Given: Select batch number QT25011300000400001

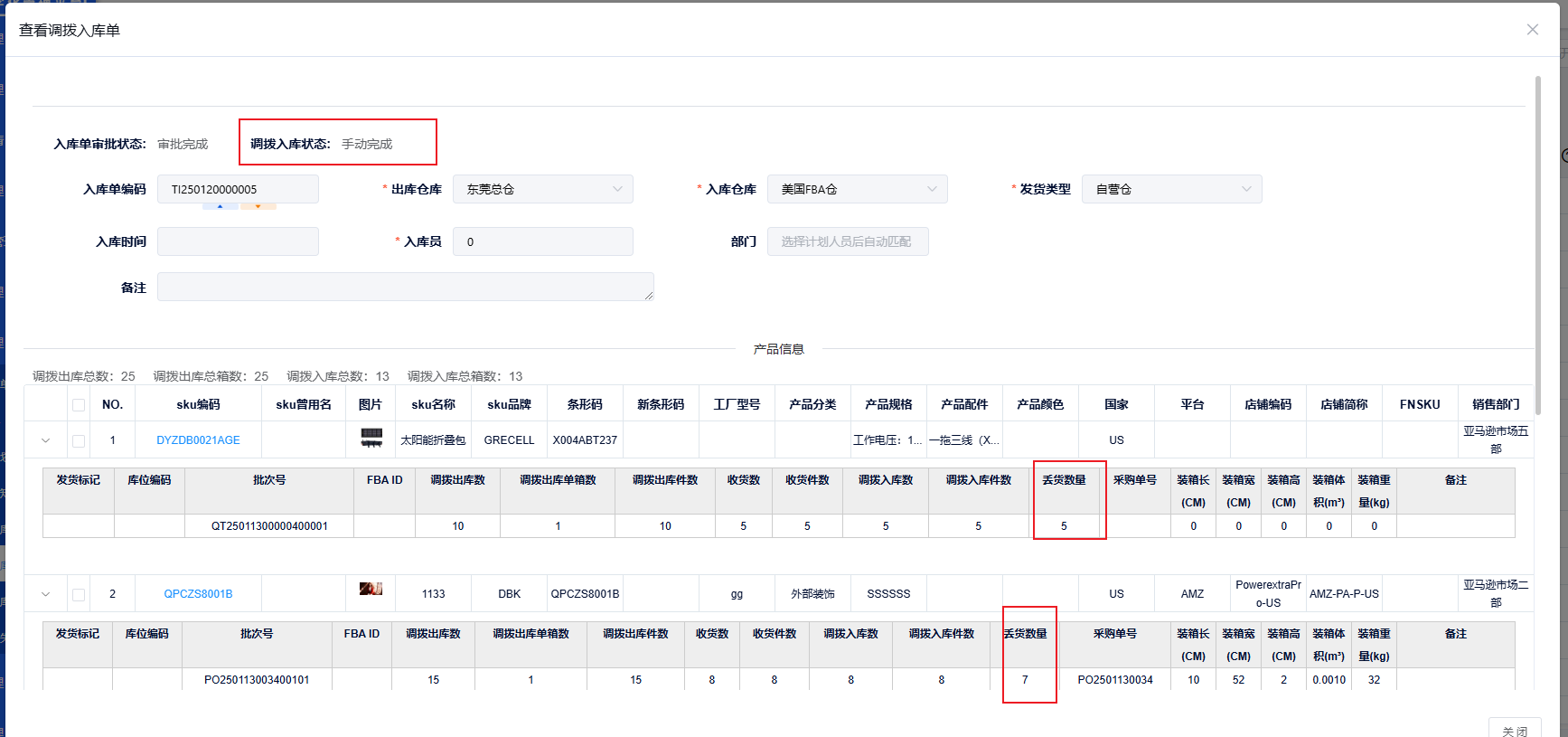Looking at the screenshot, I should coord(269,525).
